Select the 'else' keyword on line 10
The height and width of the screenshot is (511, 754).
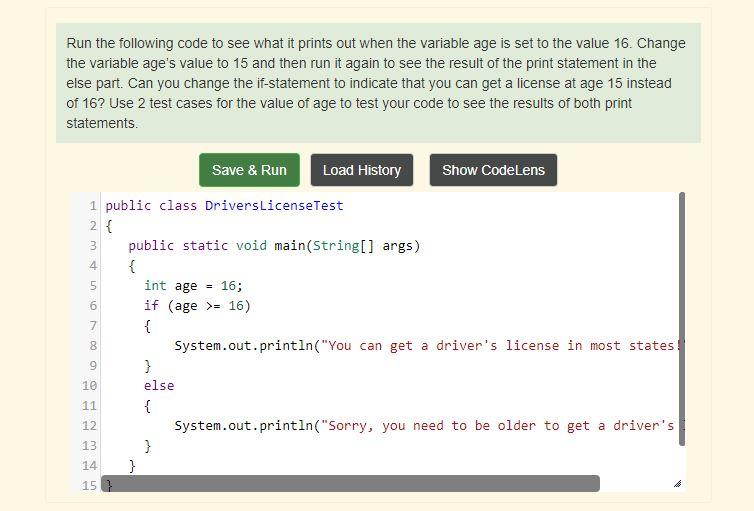159,386
